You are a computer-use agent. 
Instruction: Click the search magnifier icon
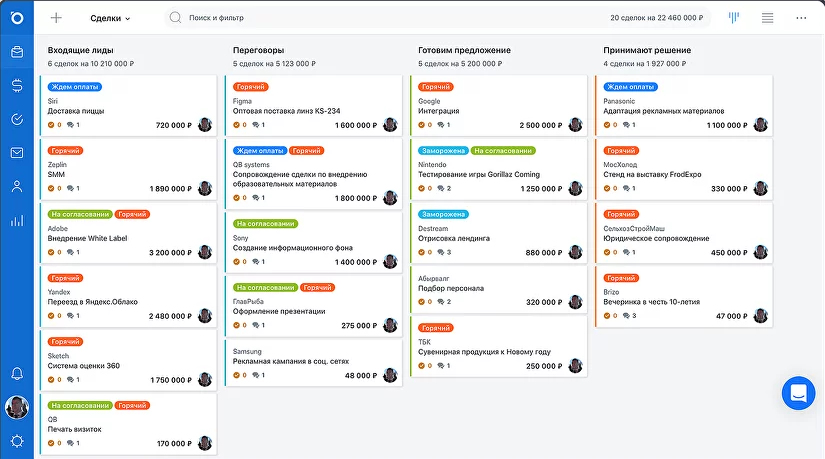(x=175, y=18)
